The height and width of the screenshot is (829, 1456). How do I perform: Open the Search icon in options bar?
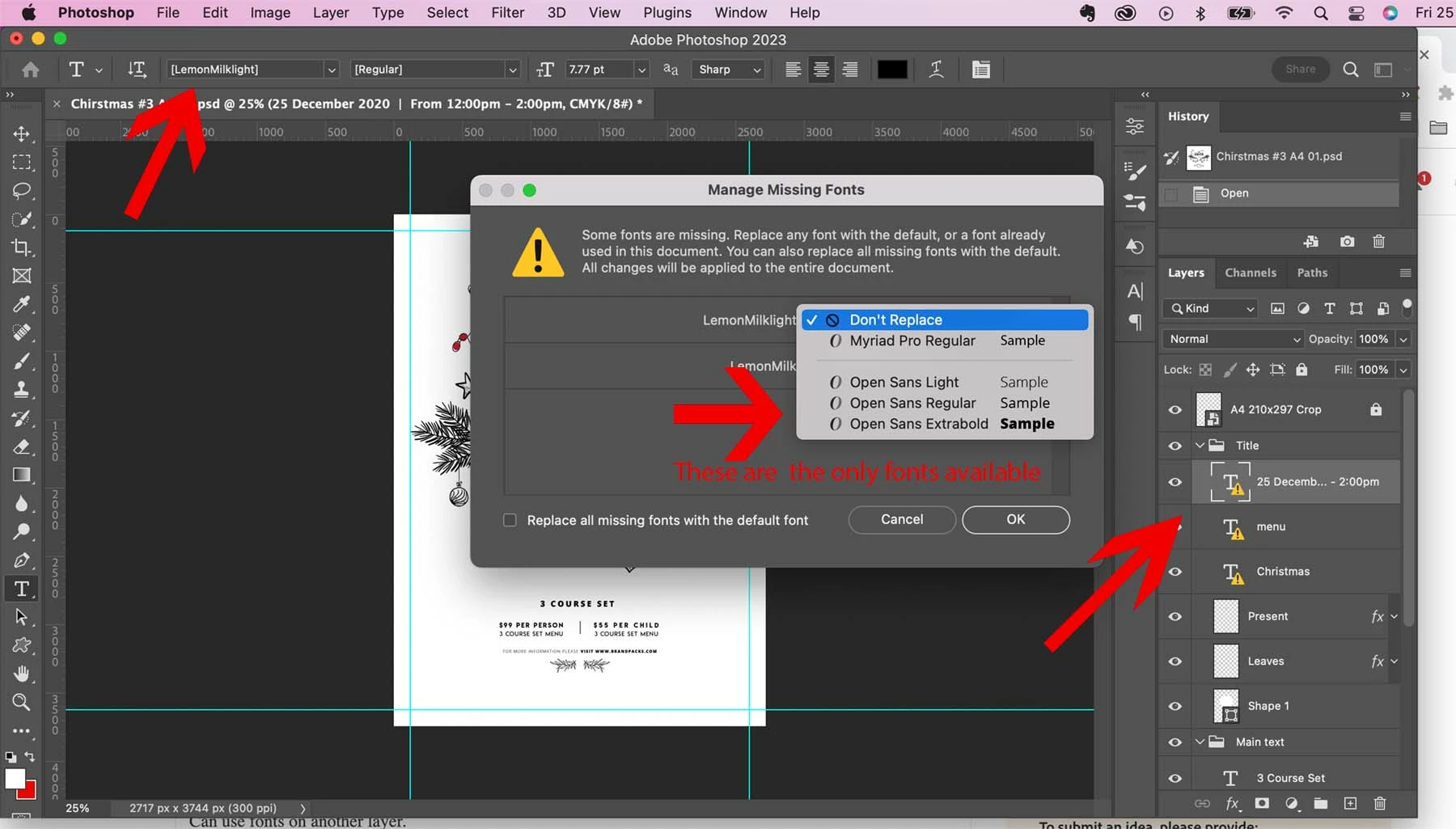click(1351, 70)
